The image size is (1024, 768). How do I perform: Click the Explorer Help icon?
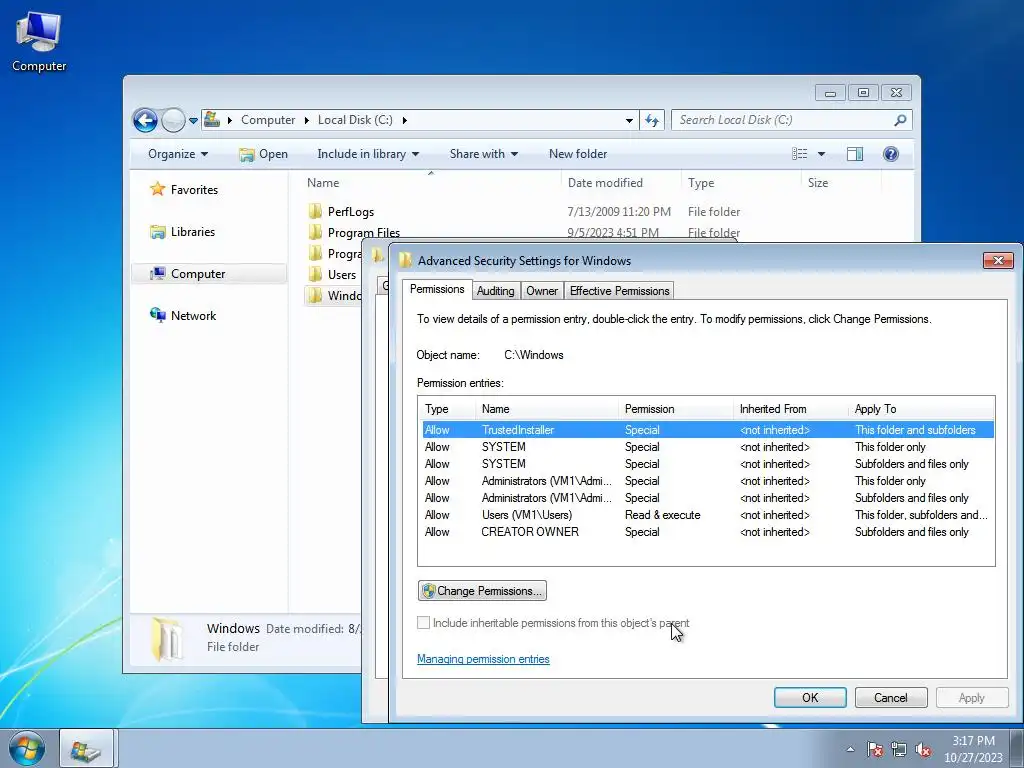[891, 154]
